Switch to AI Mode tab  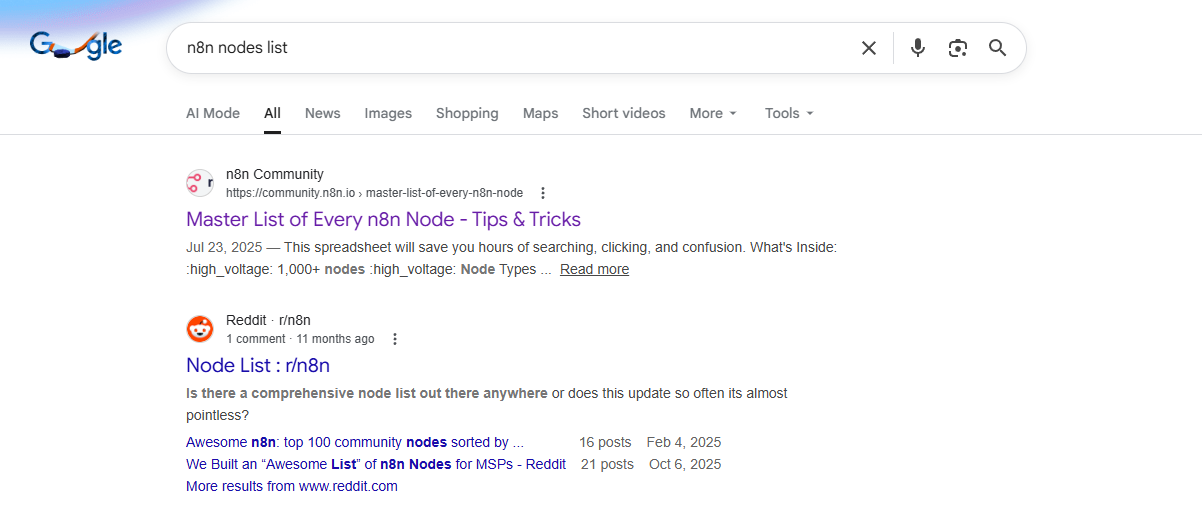click(x=213, y=113)
